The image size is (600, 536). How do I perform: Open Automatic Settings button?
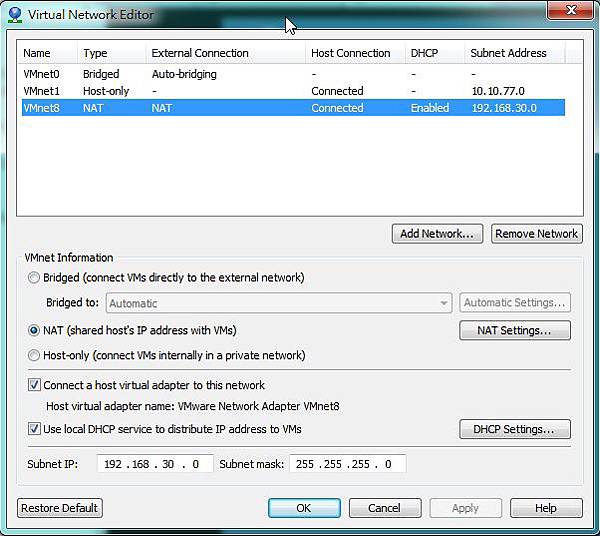tap(515, 303)
